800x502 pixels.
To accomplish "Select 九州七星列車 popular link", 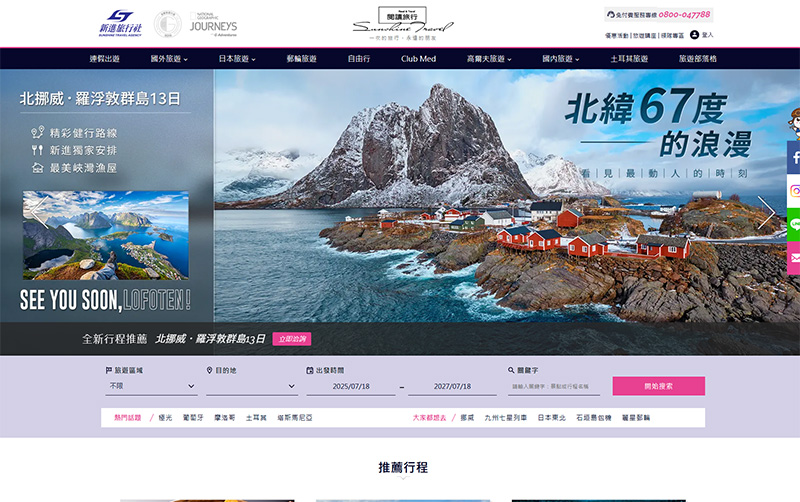I will (505, 417).
